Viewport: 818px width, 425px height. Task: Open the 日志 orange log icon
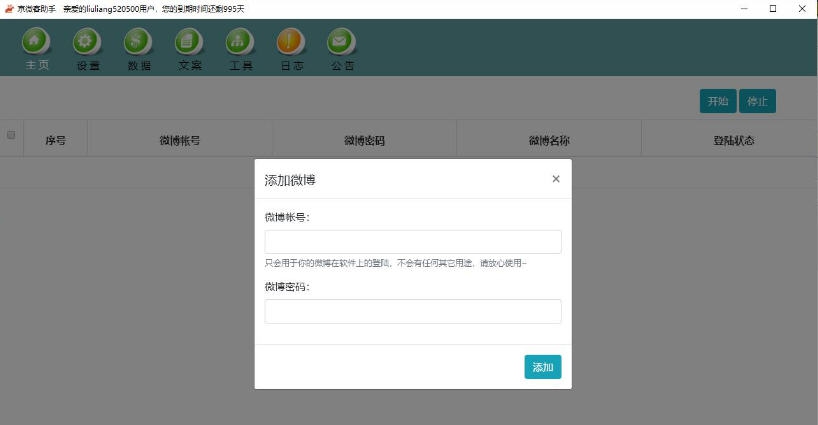click(291, 42)
